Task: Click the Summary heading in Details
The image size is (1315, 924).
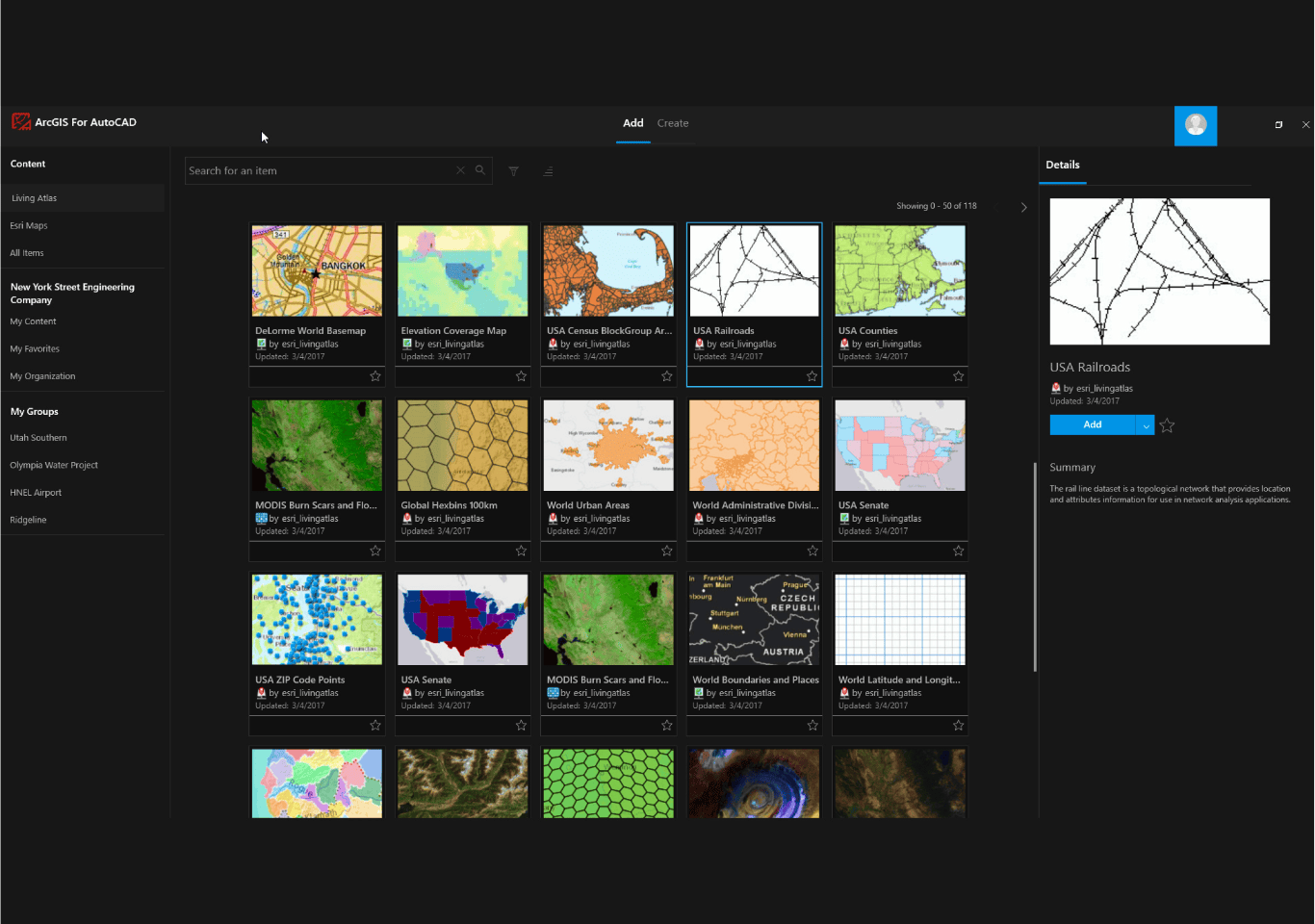Action: point(1072,468)
